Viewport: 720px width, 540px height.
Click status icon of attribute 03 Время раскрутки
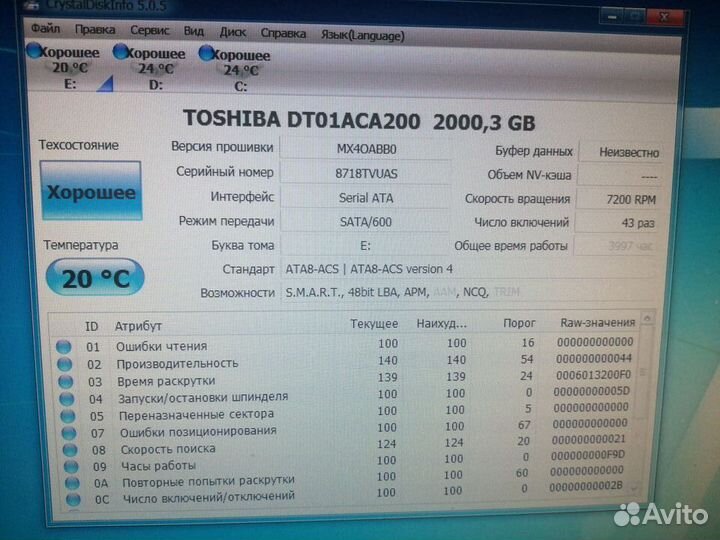[66, 382]
